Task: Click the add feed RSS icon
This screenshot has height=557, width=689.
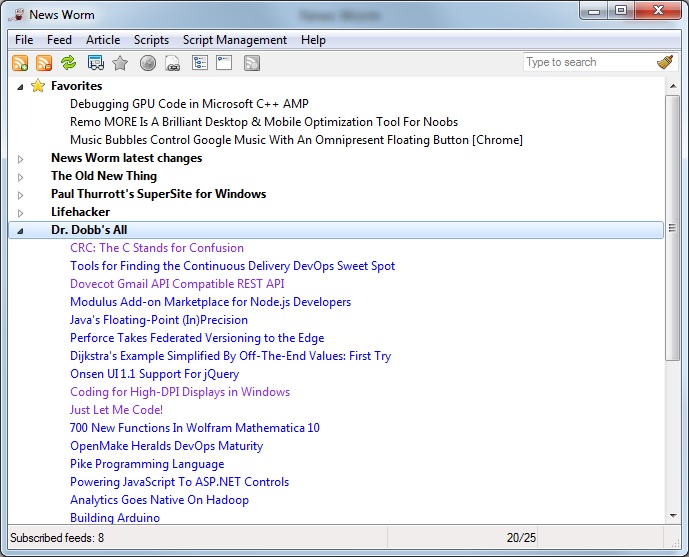Action: coord(20,63)
